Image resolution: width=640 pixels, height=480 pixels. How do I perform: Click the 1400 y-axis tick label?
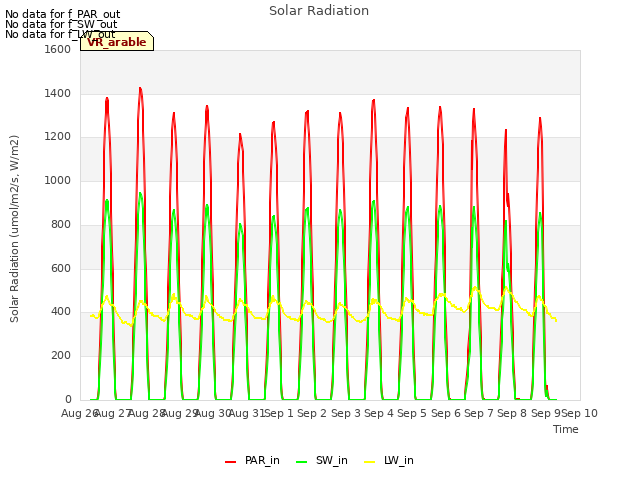(x=58, y=93)
